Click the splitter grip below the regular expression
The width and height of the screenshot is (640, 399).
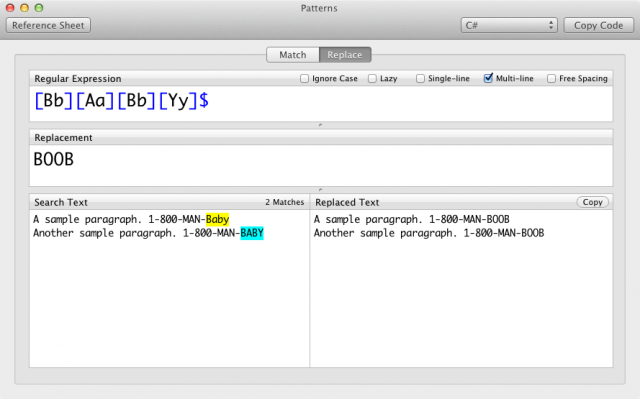pos(320,125)
